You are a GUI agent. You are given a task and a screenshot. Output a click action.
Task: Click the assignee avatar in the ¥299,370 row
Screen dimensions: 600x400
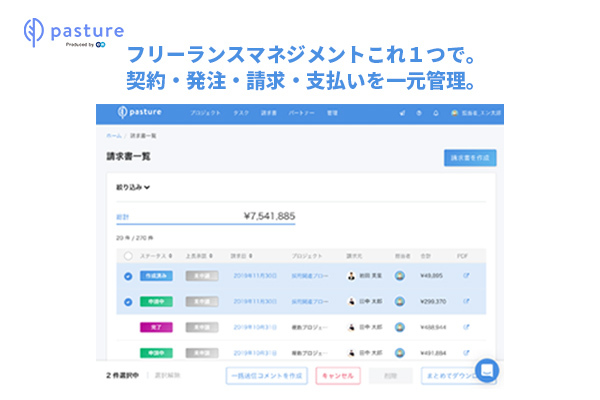pos(400,301)
